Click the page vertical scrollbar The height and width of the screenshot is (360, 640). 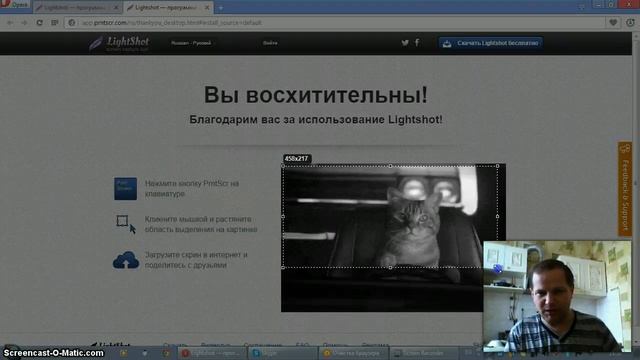point(636,188)
